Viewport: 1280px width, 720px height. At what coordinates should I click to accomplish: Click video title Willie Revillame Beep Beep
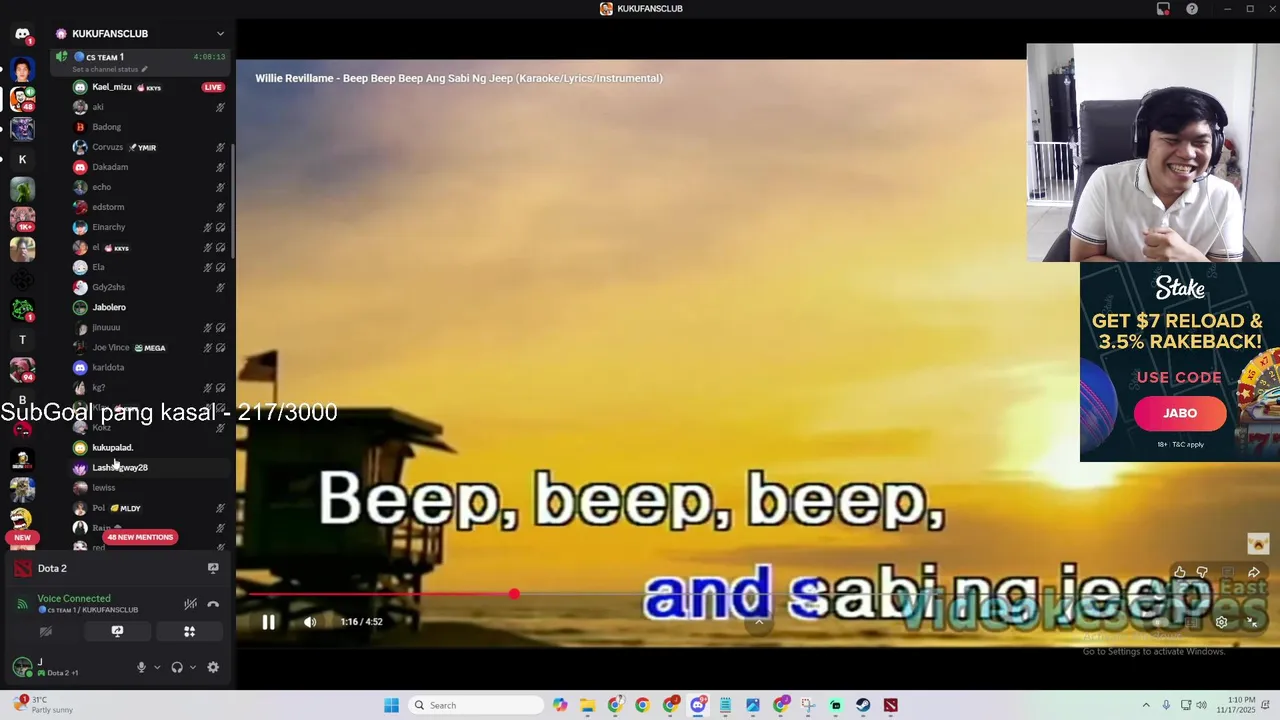pyautogui.click(x=459, y=78)
